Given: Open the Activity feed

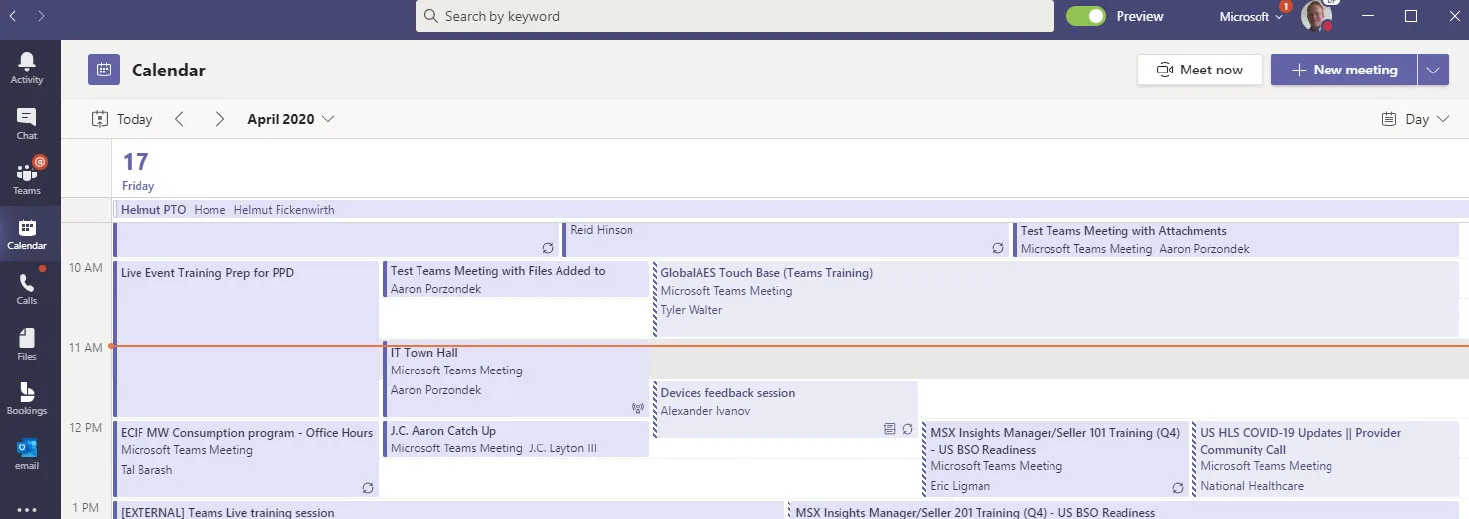Looking at the screenshot, I should pos(27,68).
